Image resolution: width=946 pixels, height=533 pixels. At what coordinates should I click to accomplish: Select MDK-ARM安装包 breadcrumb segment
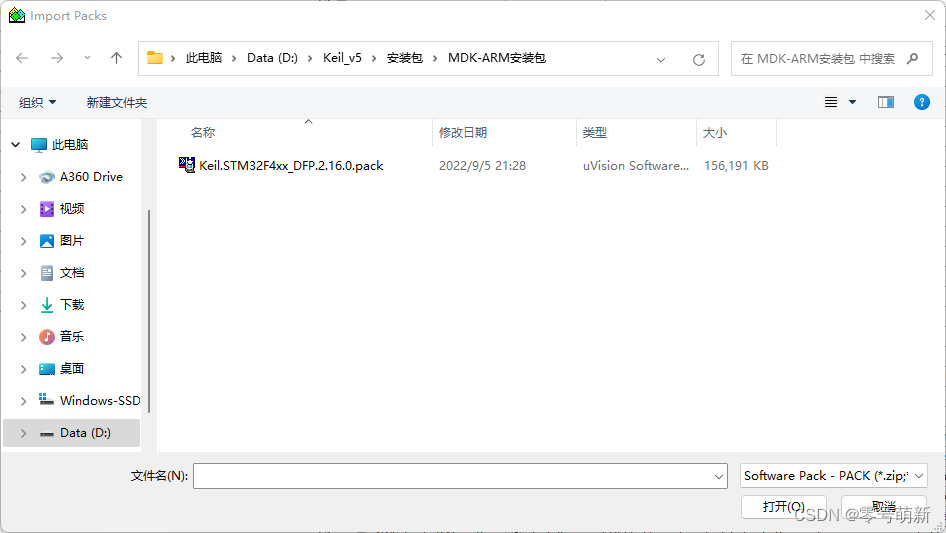[x=497, y=58]
